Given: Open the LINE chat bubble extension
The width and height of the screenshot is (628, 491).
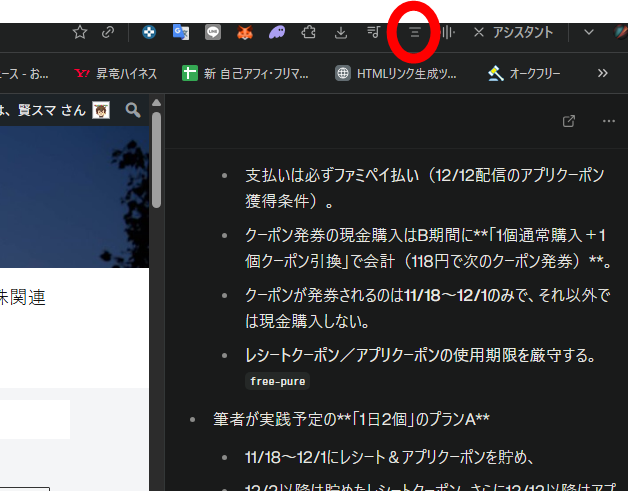Looking at the screenshot, I should click(x=213, y=32).
